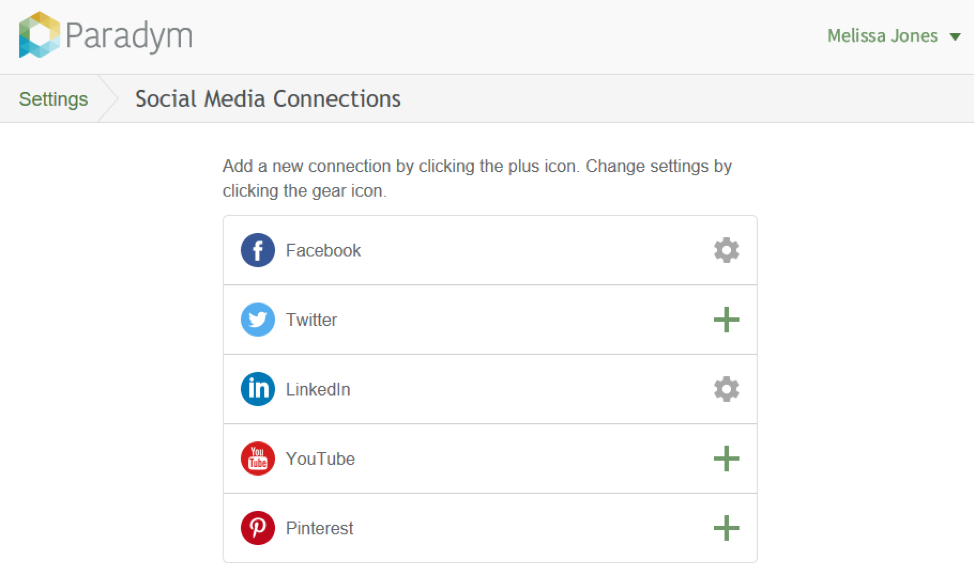This screenshot has height=575, width=974.
Task: Add a Pinterest connection with the plus icon
Action: (x=726, y=528)
